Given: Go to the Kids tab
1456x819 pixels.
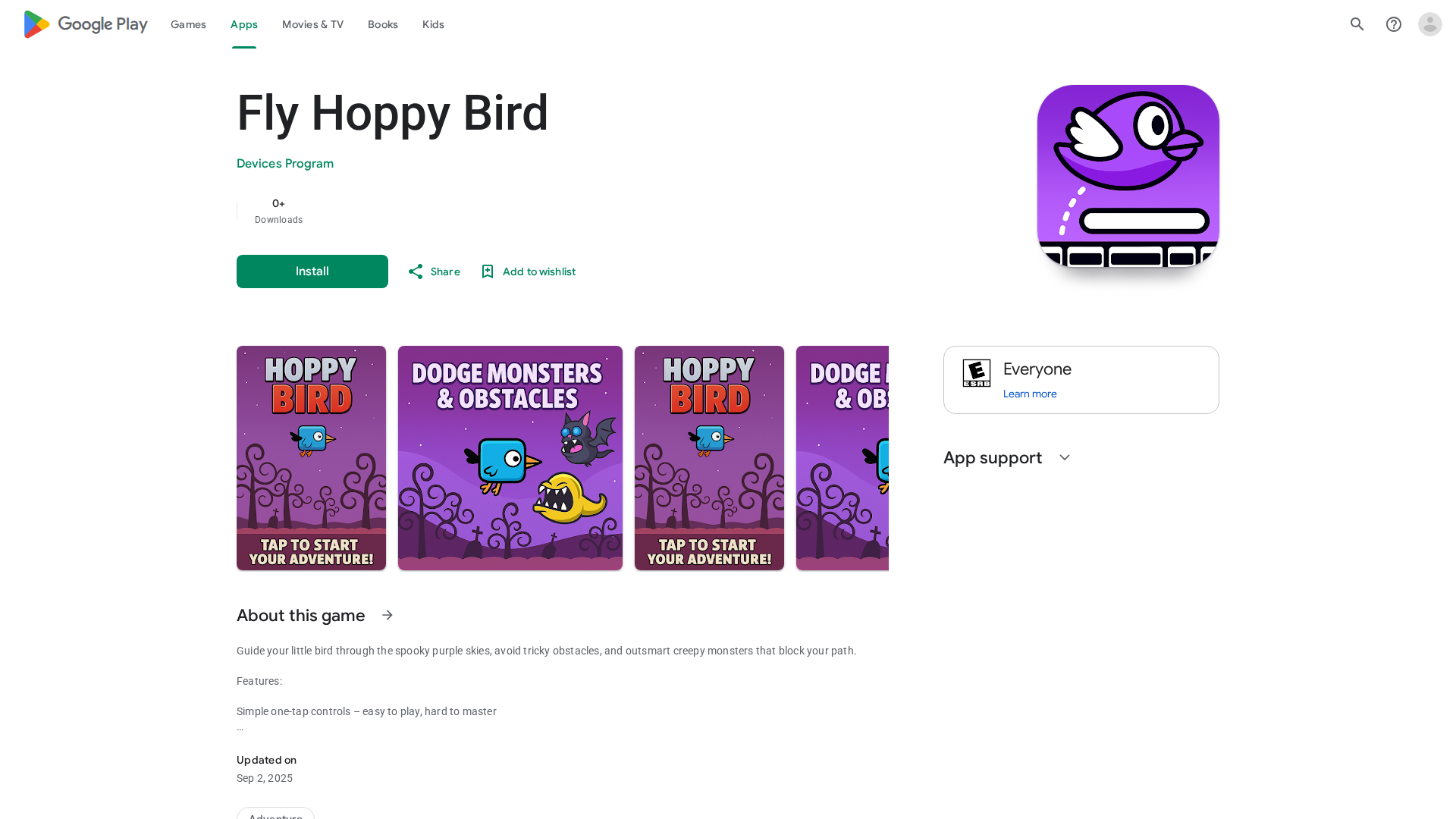Looking at the screenshot, I should (433, 24).
